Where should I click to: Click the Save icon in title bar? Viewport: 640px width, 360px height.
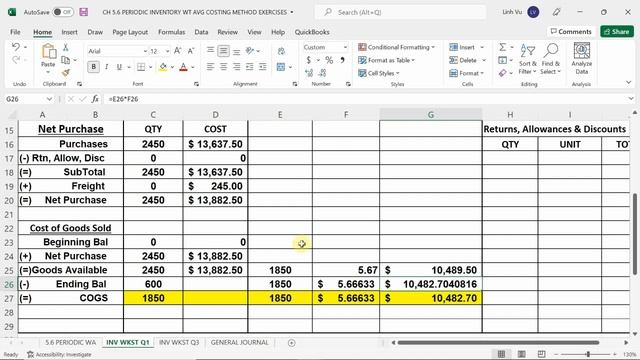pyautogui.click(x=84, y=12)
